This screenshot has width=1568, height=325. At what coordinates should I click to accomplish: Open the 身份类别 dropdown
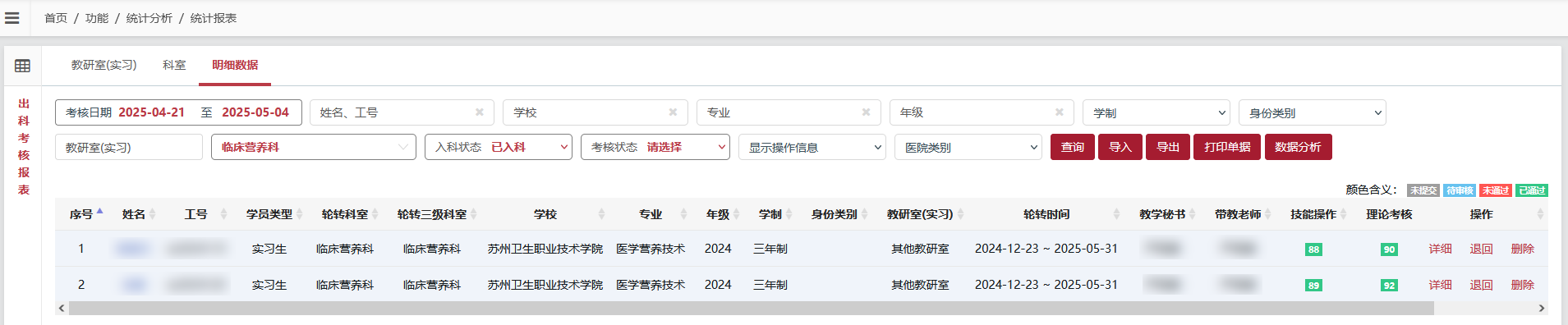(x=1312, y=112)
